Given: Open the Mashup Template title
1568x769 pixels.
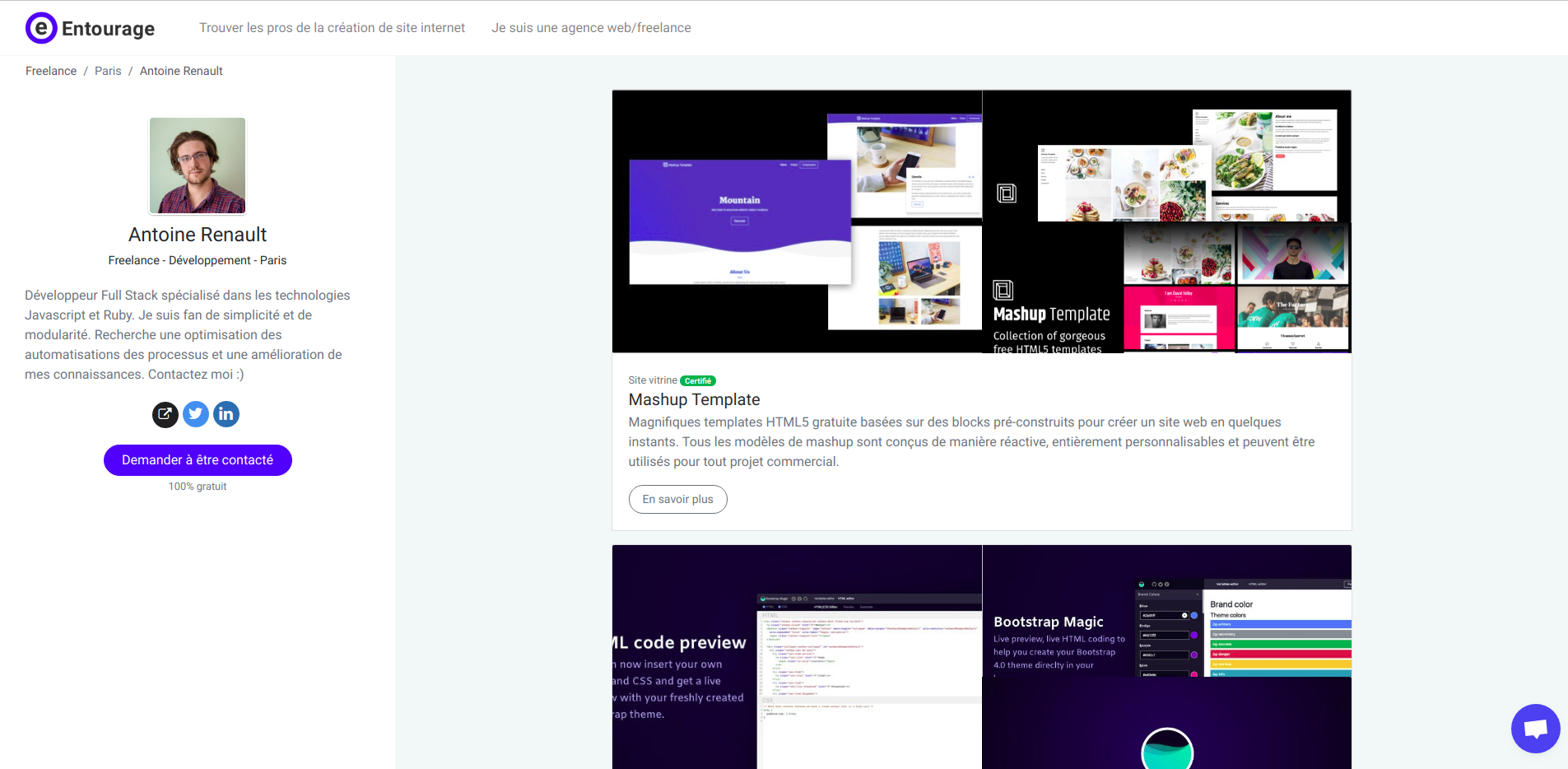Looking at the screenshot, I should click(694, 399).
